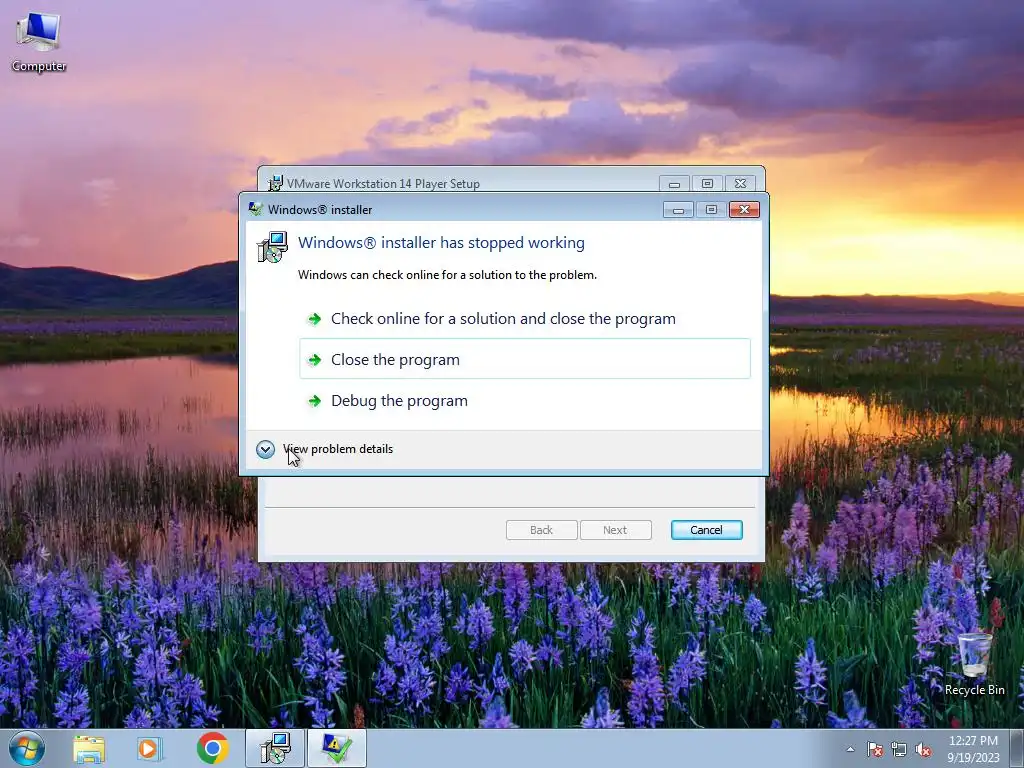Open the muted volume tray icon
This screenshot has width=1024, height=768.
[x=923, y=749]
